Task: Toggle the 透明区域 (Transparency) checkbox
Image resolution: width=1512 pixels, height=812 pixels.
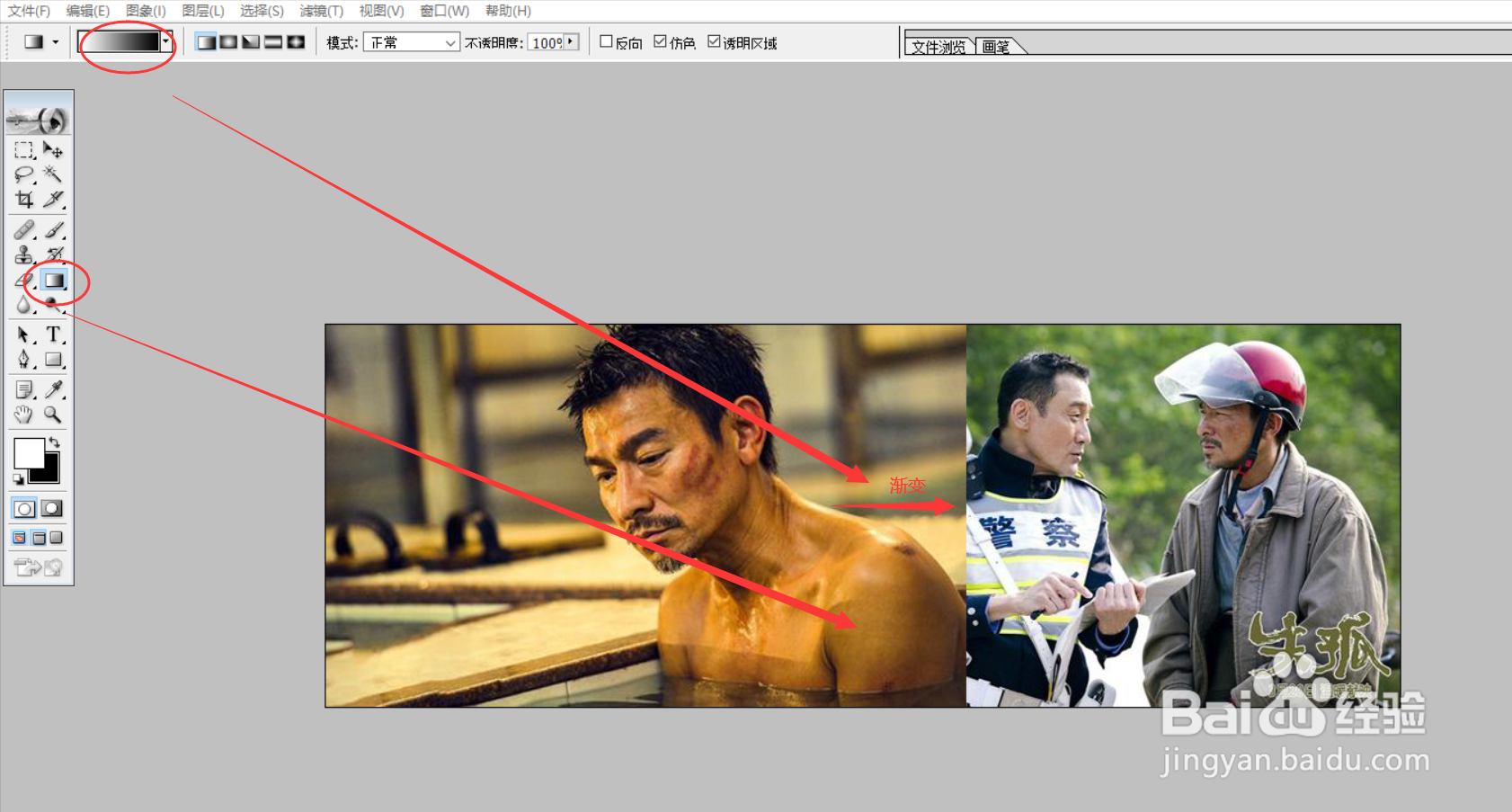Action: tap(714, 41)
